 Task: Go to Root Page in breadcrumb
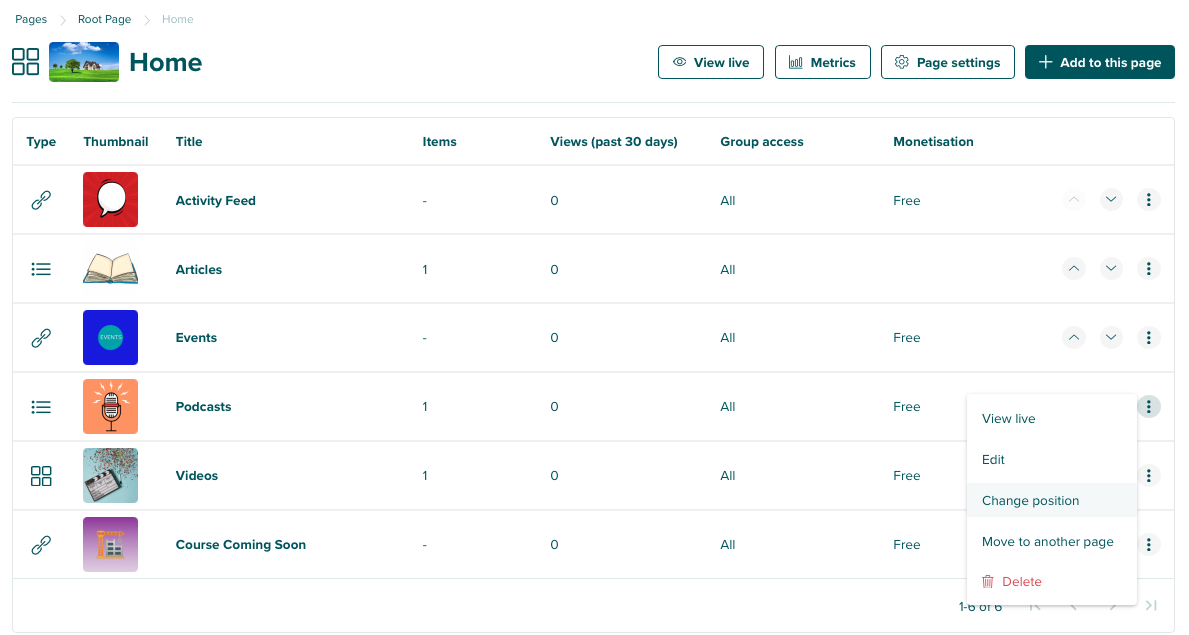coord(104,20)
